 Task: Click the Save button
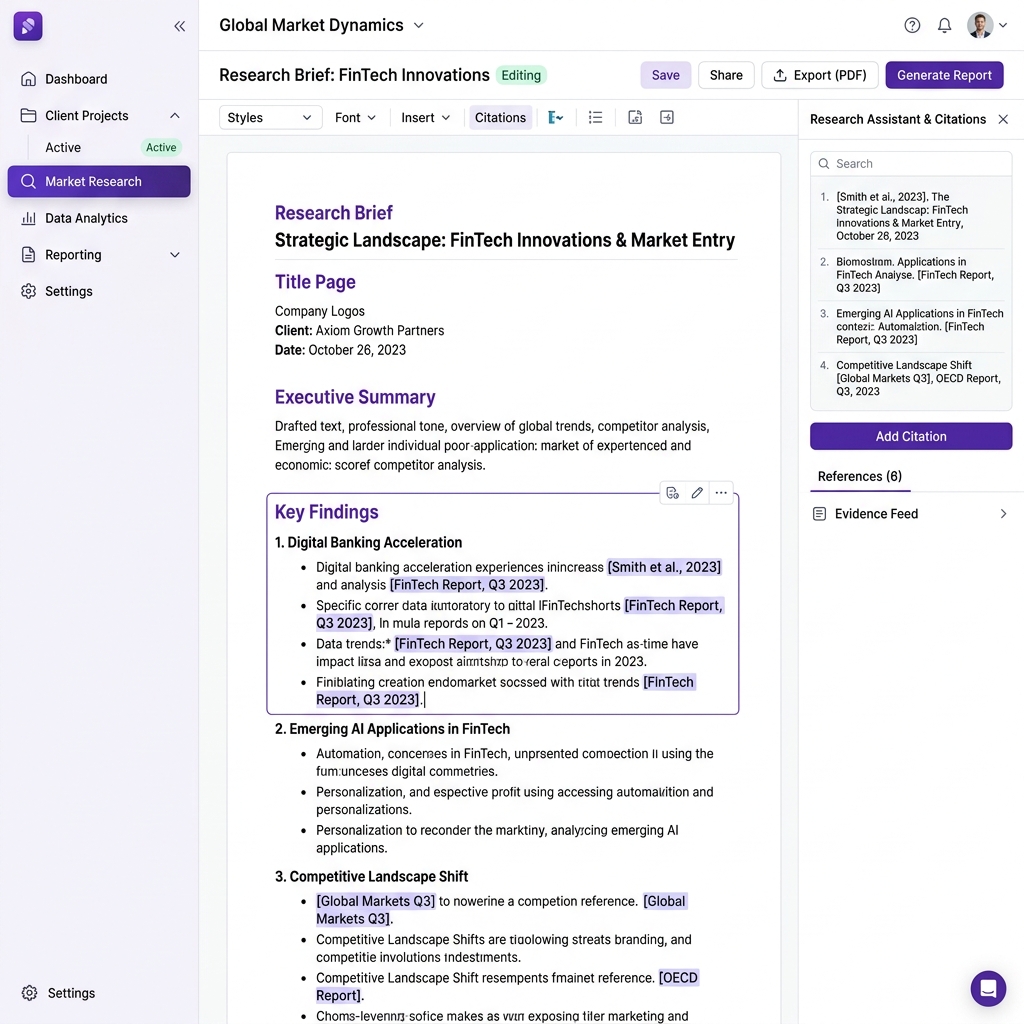tap(665, 75)
